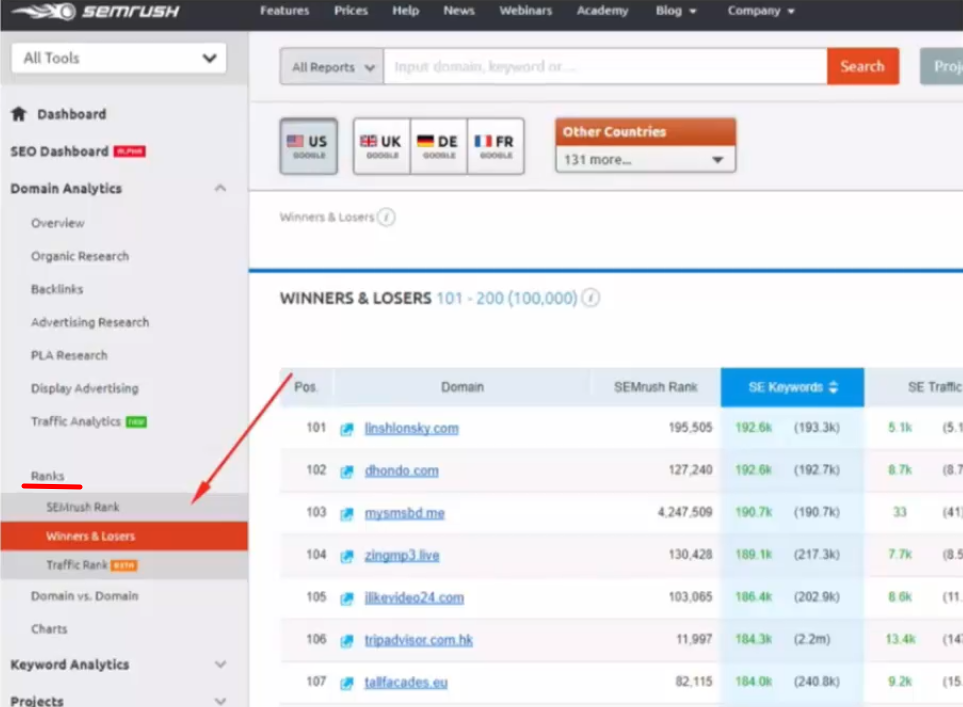
Task: Click the domain or keyword search field
Action: point(604,67)
